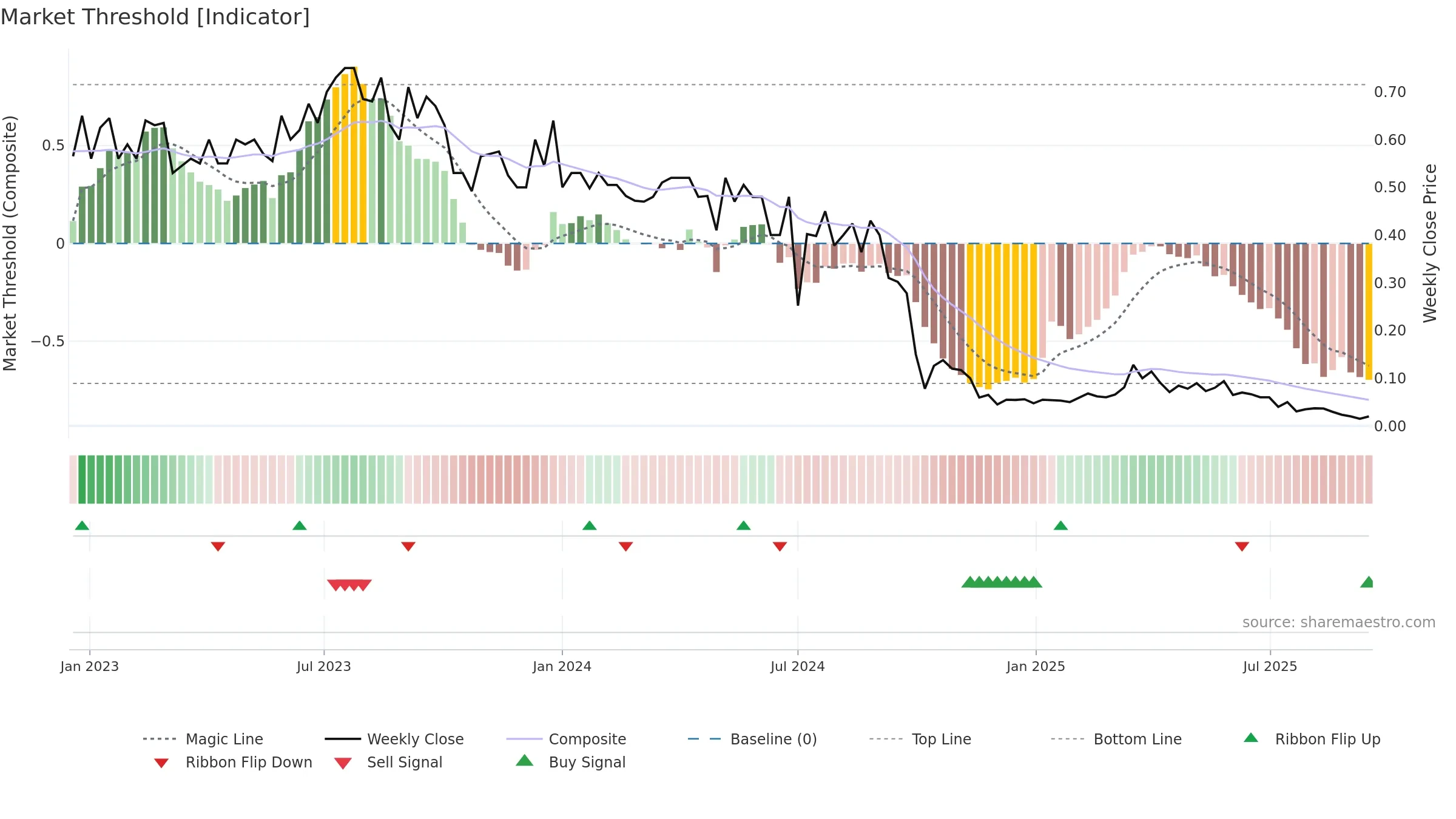Click the Market Threshold [Indicator] title
Image resolution: width=1456 pixels, height=819 pixels.
click(155, 17)
